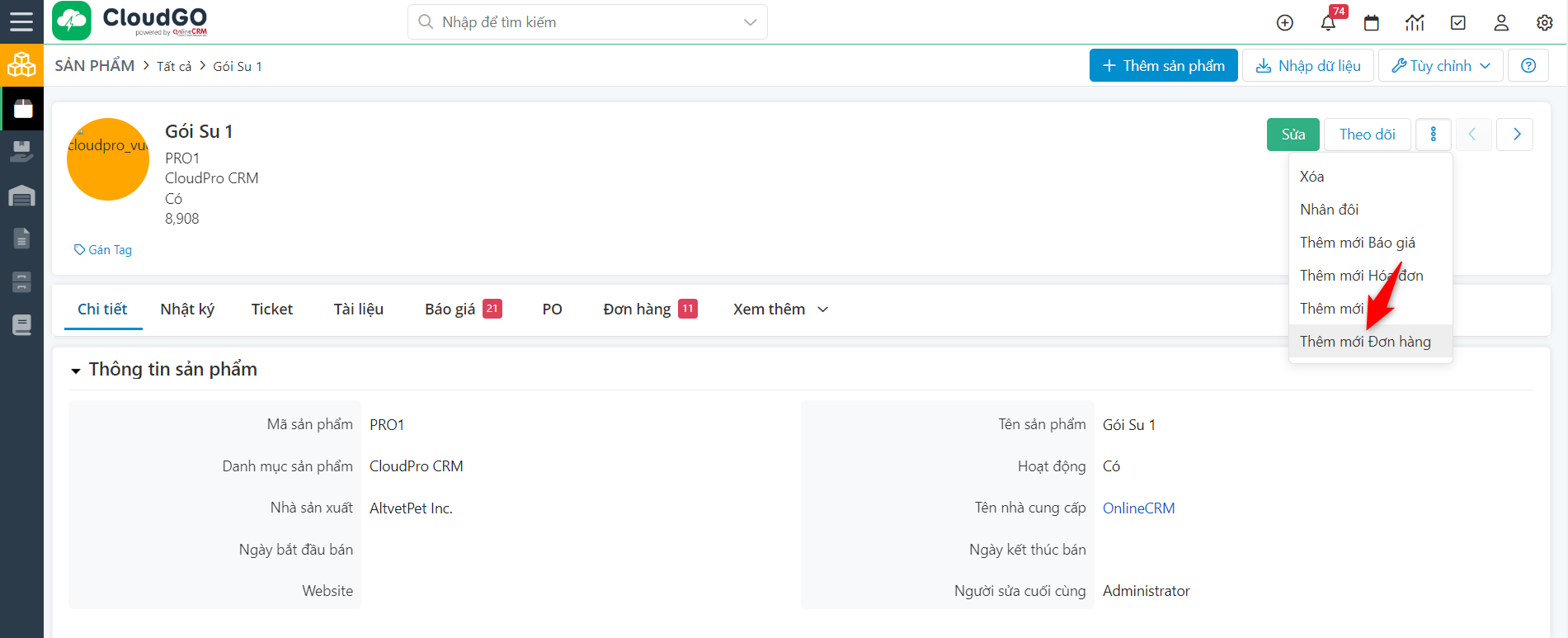This screenshot has height=638, width=1568.
Task: Open the tasks checklist icon
Action: click(x=1458, y=23)
